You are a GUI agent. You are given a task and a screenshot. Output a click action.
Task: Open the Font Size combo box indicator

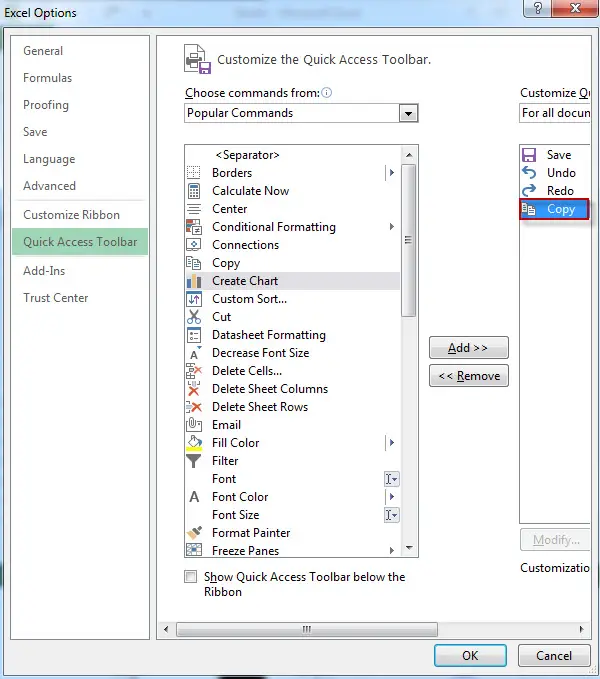[x=391, y=515]
